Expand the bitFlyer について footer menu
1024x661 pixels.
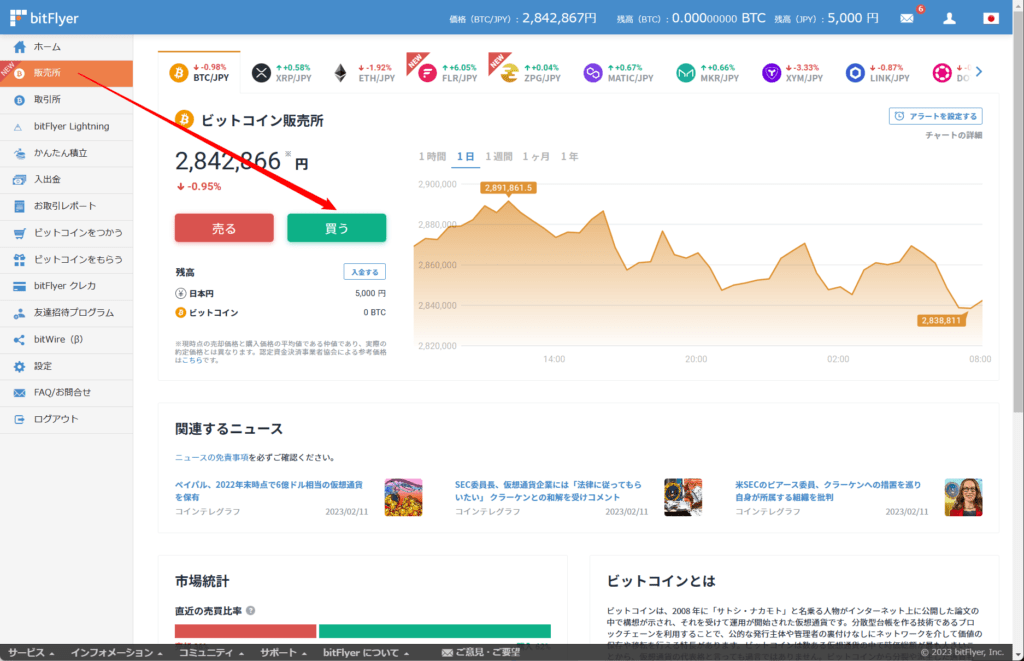366,653
